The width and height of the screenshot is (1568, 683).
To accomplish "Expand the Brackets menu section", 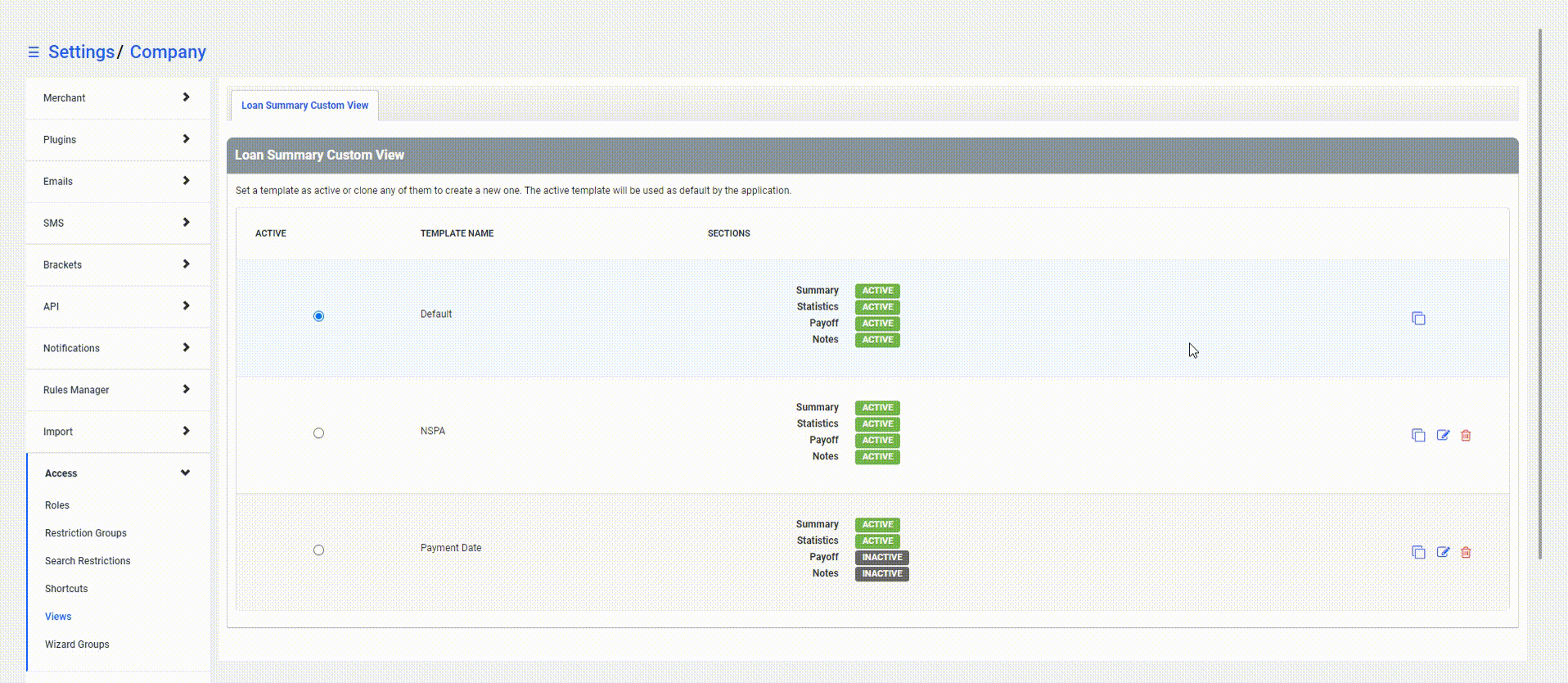I will point(118,265).
